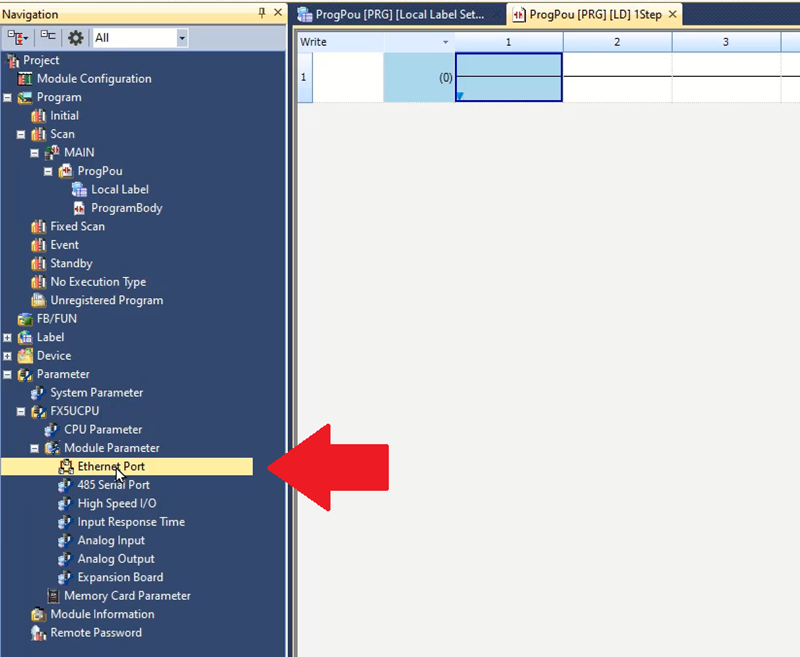Click column header 2 in ladder editor

tap(617, 42)
